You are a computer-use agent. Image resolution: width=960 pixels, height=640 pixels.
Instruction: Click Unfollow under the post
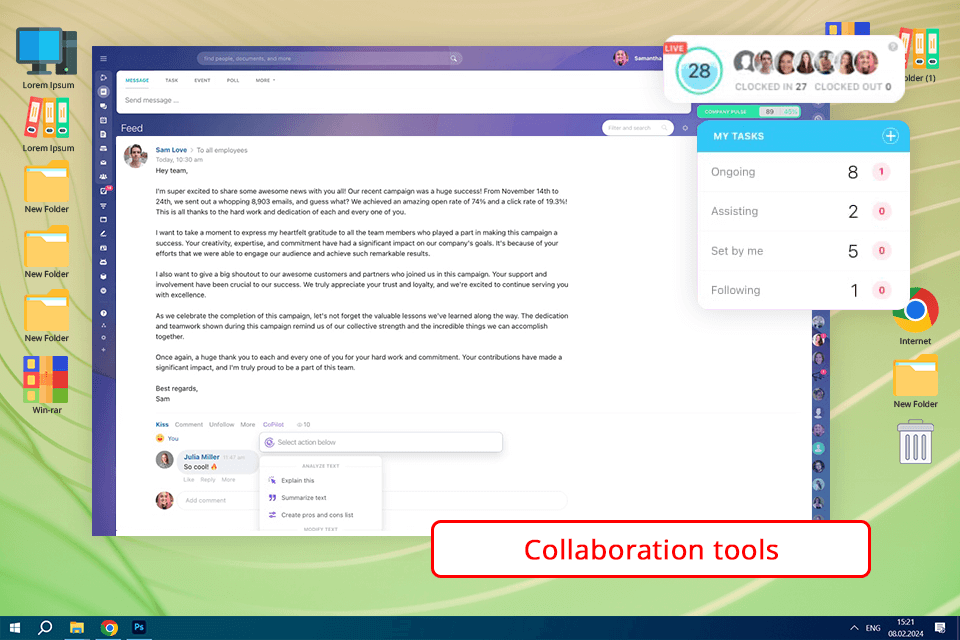tap(222, 424)
